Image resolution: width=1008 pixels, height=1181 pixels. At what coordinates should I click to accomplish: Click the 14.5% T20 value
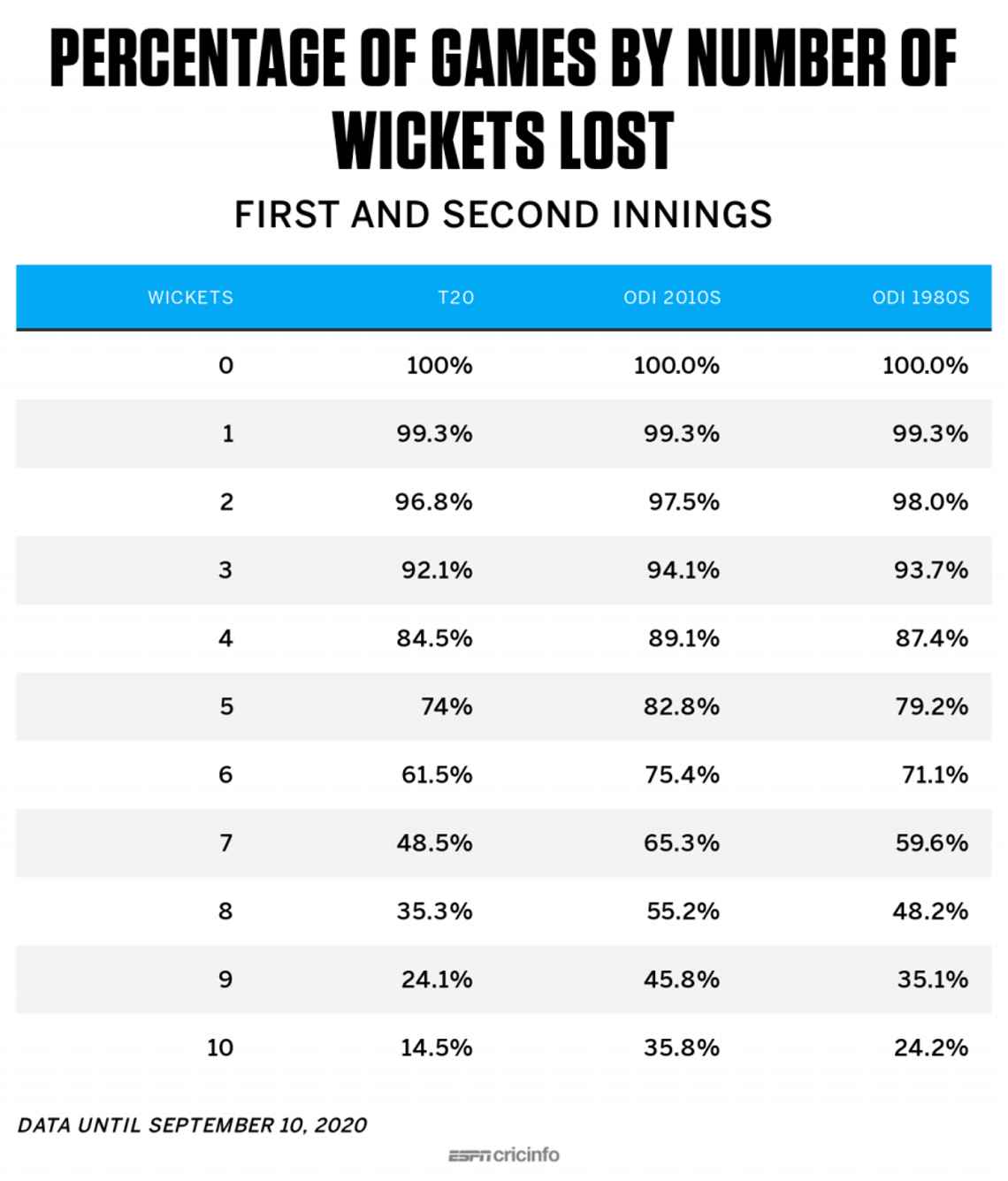[x=436, y=1048]
